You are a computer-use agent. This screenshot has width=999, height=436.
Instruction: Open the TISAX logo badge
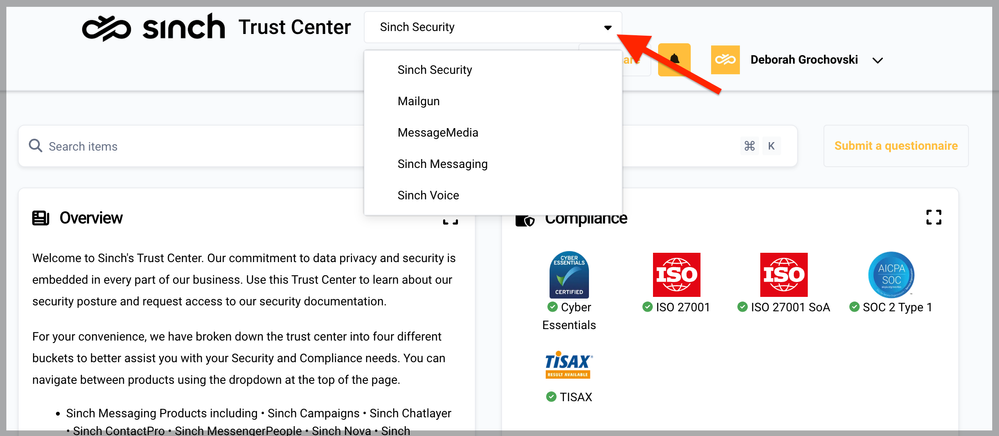569,365
